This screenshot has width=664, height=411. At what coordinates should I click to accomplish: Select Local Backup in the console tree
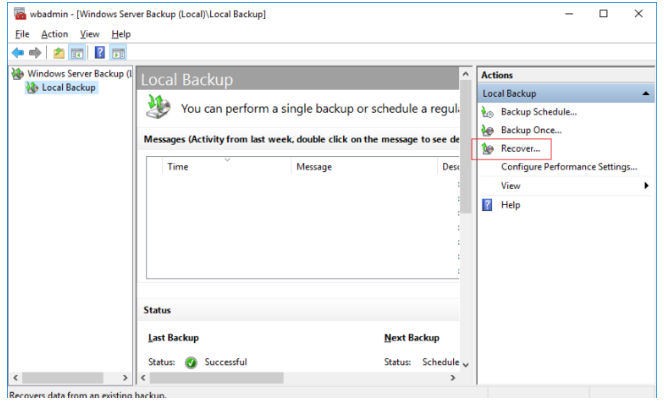coord(69,88)
